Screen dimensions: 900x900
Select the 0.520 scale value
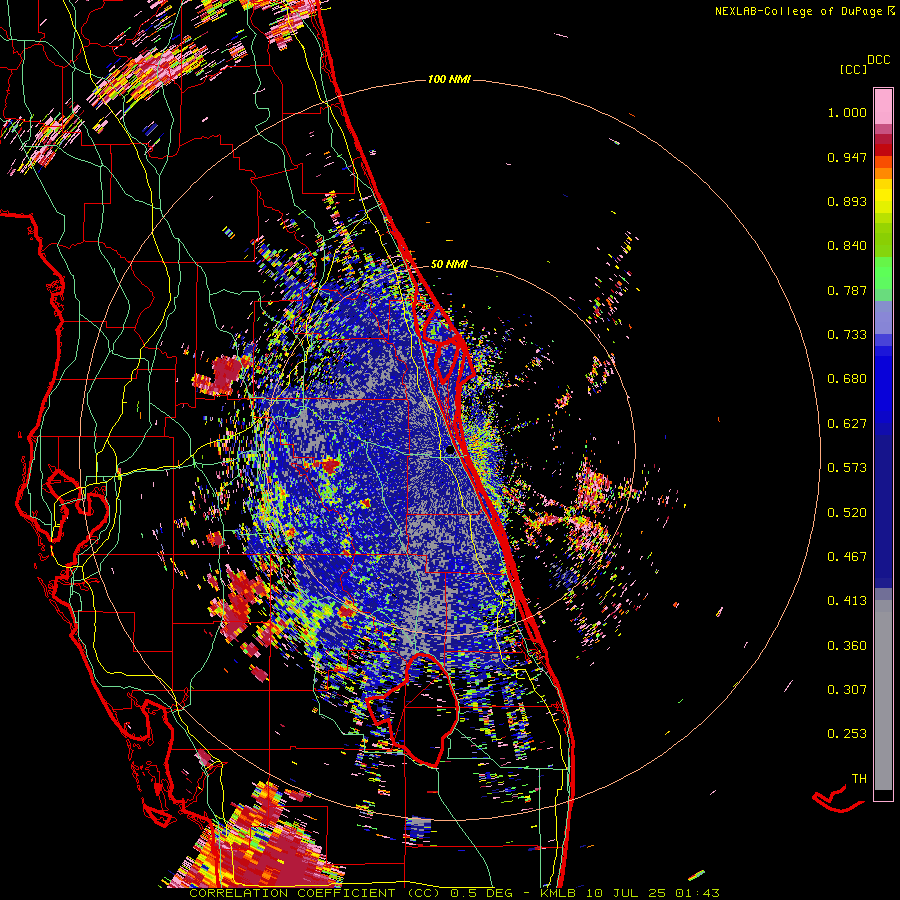coord(847,513)
